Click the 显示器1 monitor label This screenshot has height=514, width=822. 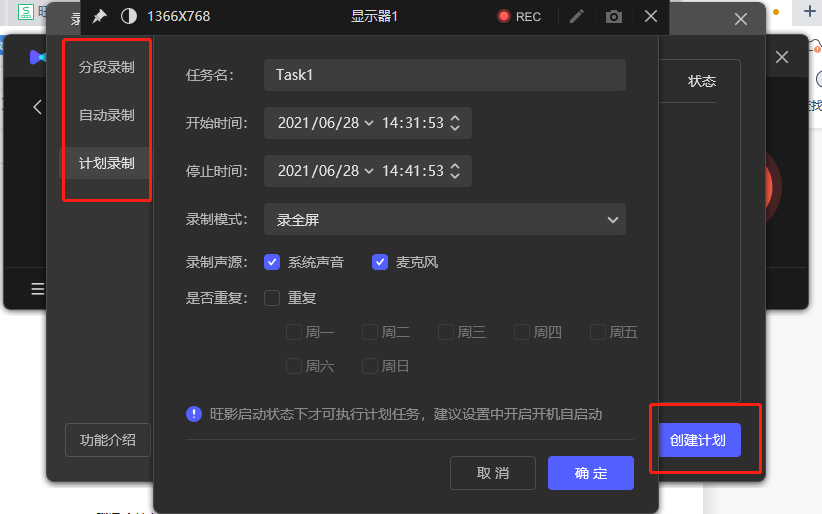(x=374, y=16)
